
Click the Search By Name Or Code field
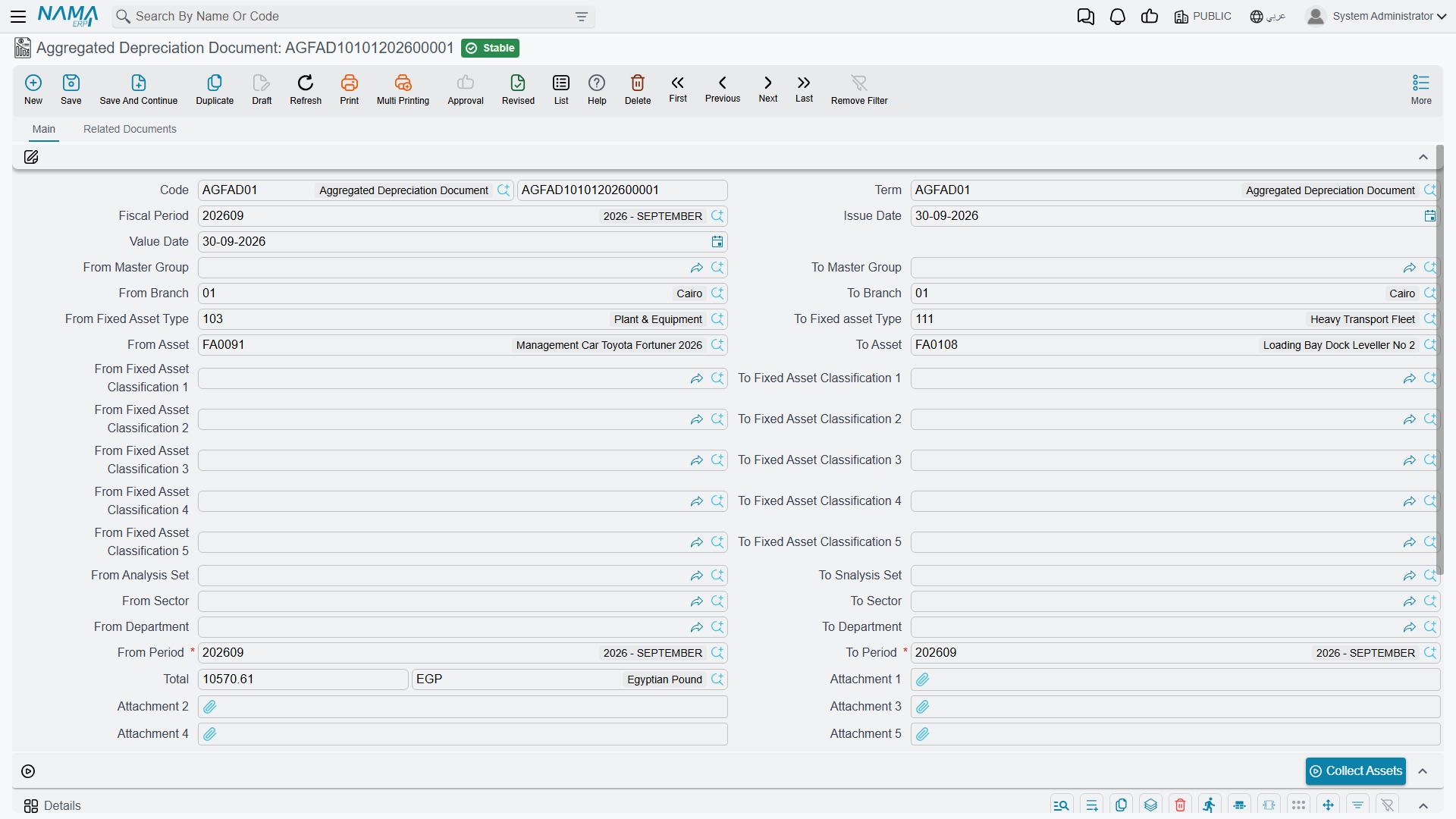pos(353,17)
